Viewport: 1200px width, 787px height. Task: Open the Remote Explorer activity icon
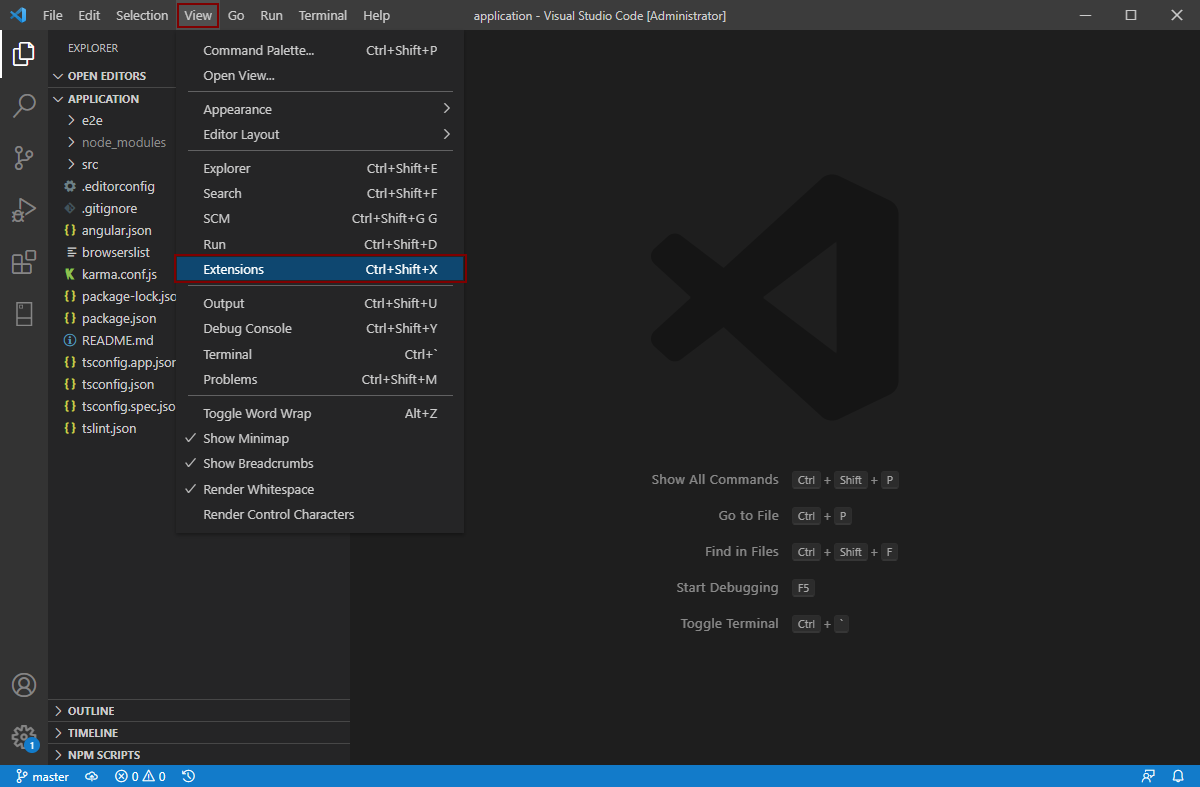click(24, 313)
